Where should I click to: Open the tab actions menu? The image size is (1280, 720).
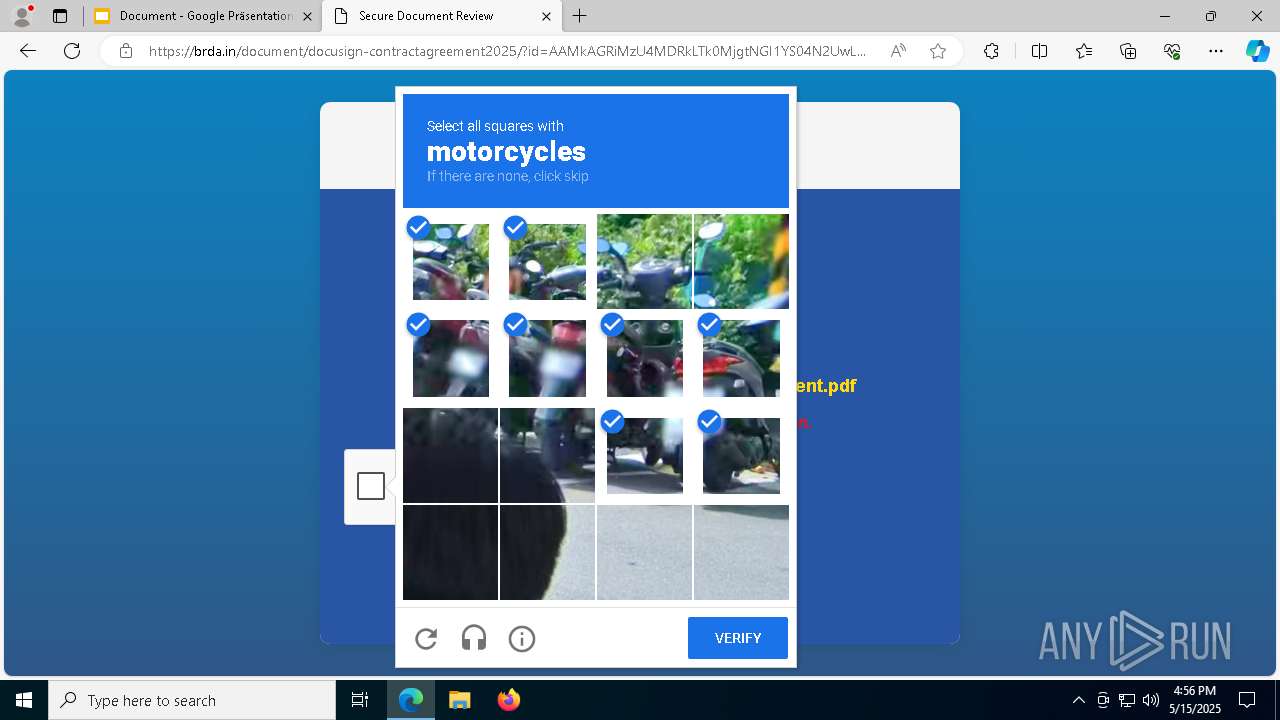(60, 16)
